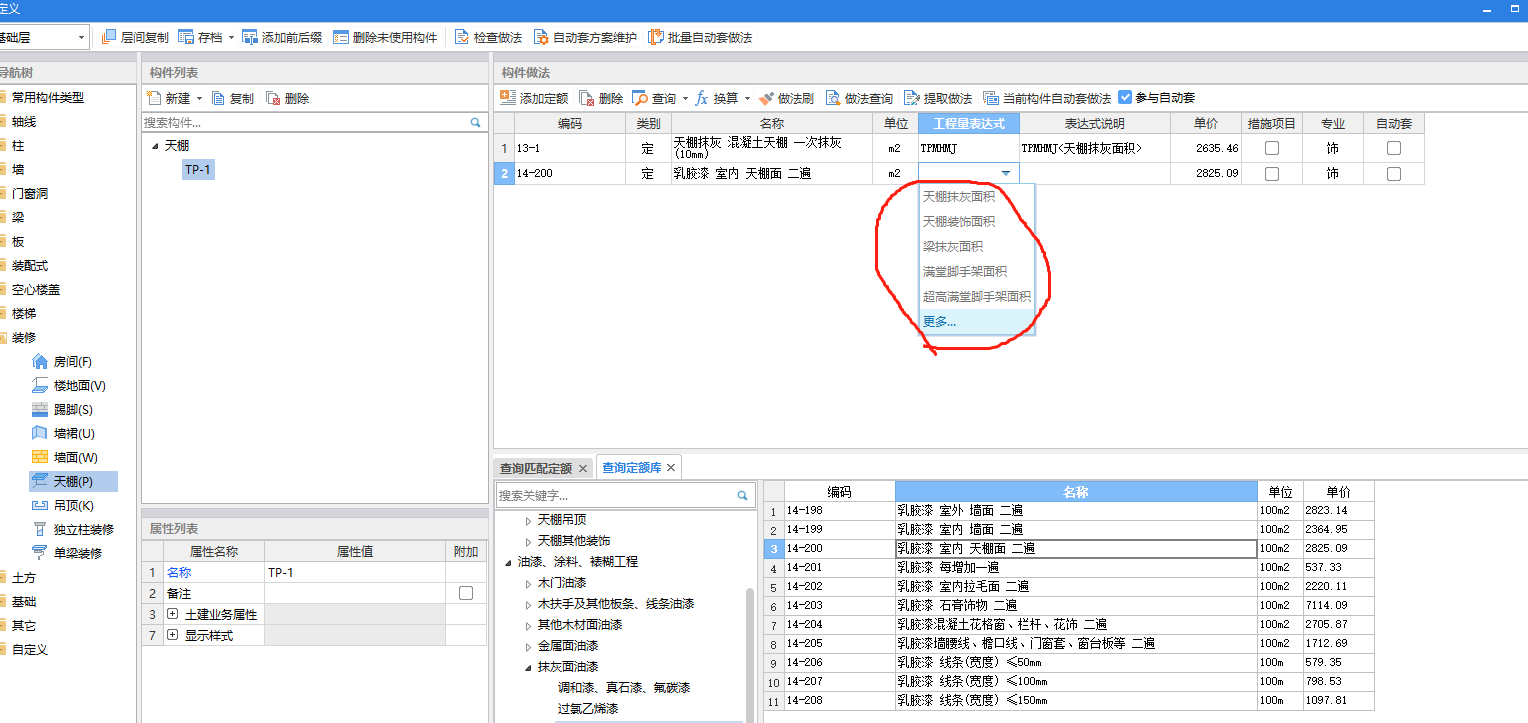Expand the 木门油漆 tree node
The width and height of the screenshot is (1528, 723).
point(528,583)
